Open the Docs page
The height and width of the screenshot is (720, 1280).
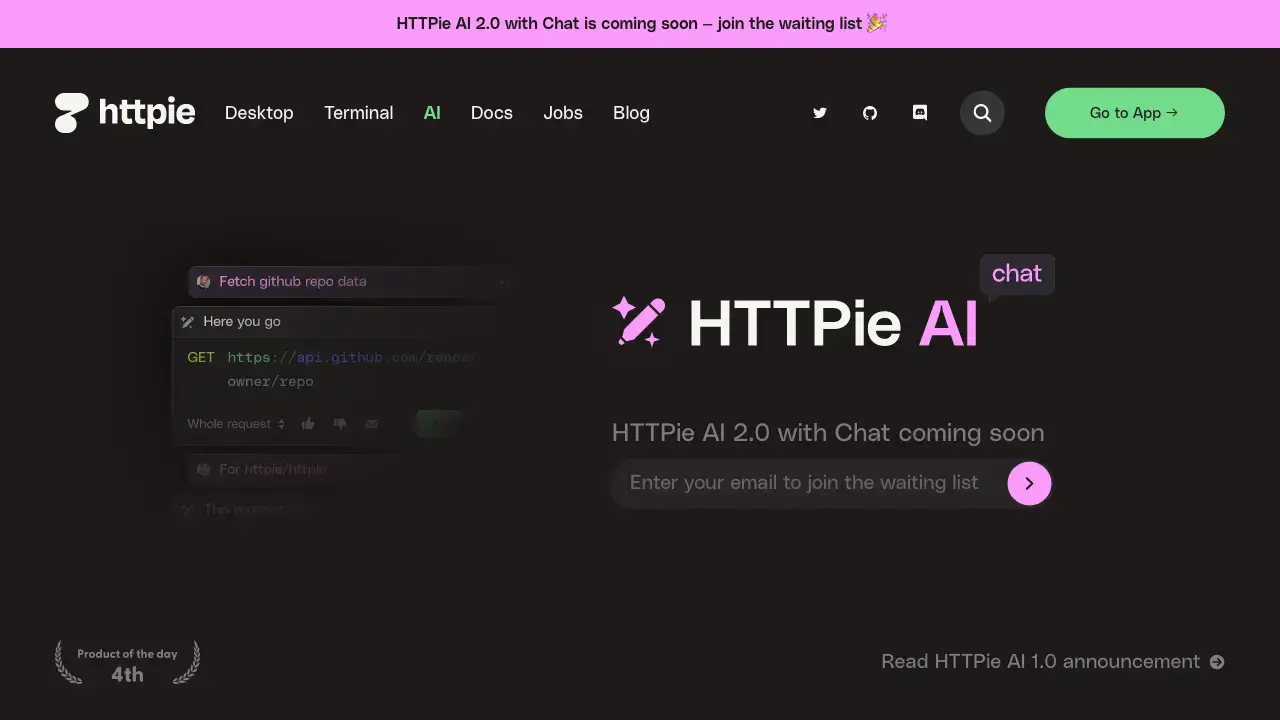(491, 113)
